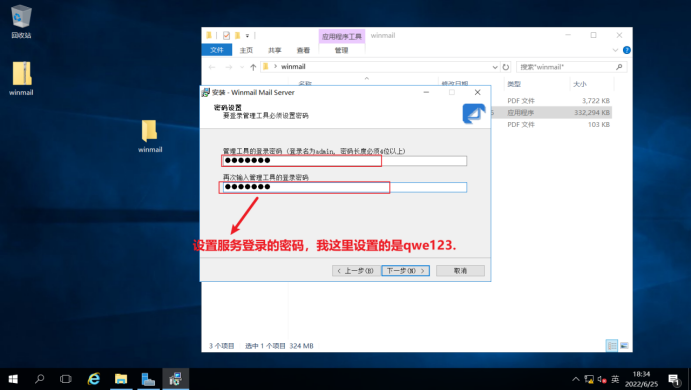Screen dimensions: 691x390
Task: Switch the input language indicator 英
Action: click(615, 379)
